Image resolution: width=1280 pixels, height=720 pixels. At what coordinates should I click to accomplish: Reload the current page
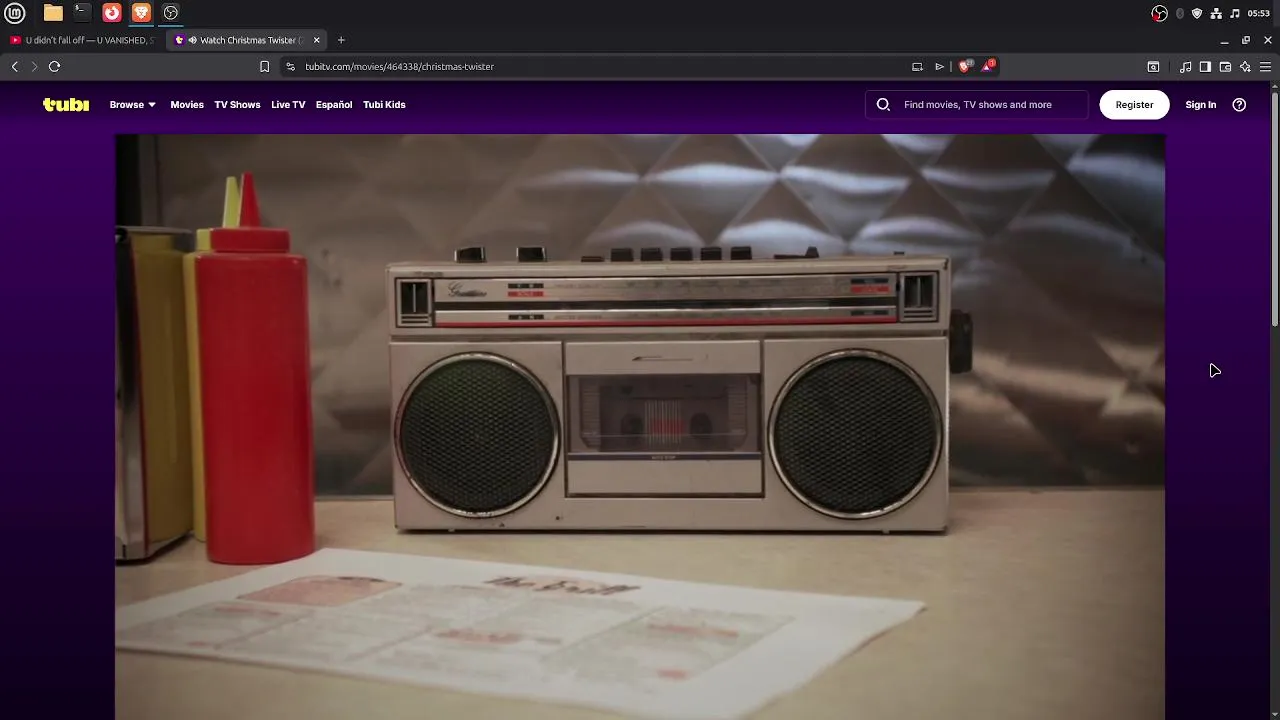tap(55, 66)
